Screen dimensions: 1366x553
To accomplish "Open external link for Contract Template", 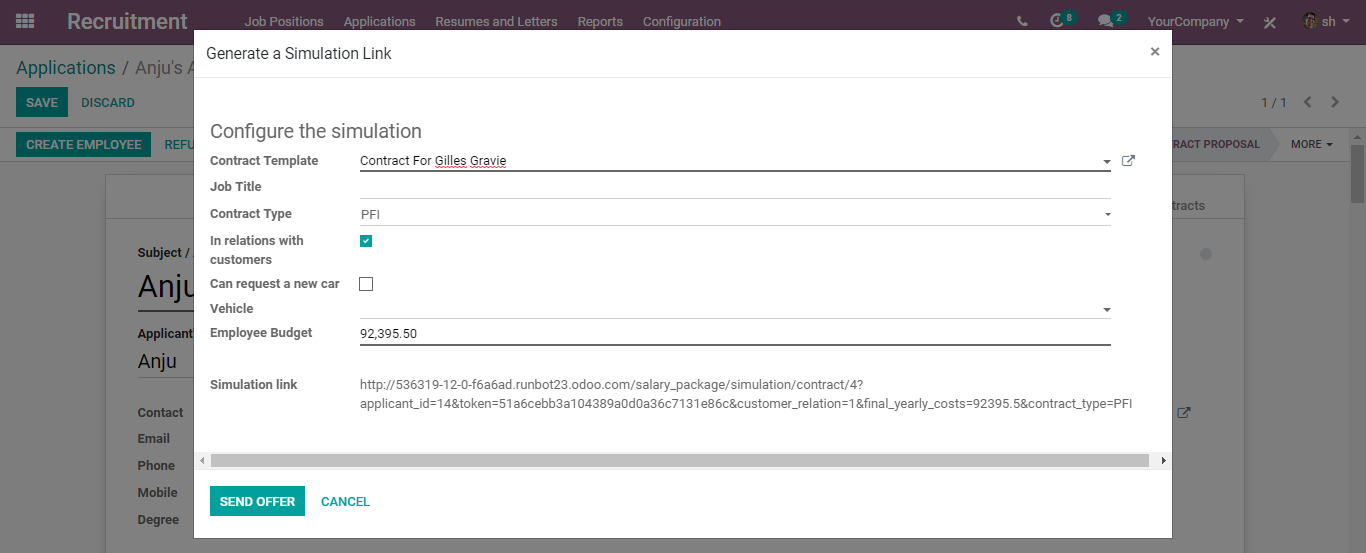I will click(1128, 161).
